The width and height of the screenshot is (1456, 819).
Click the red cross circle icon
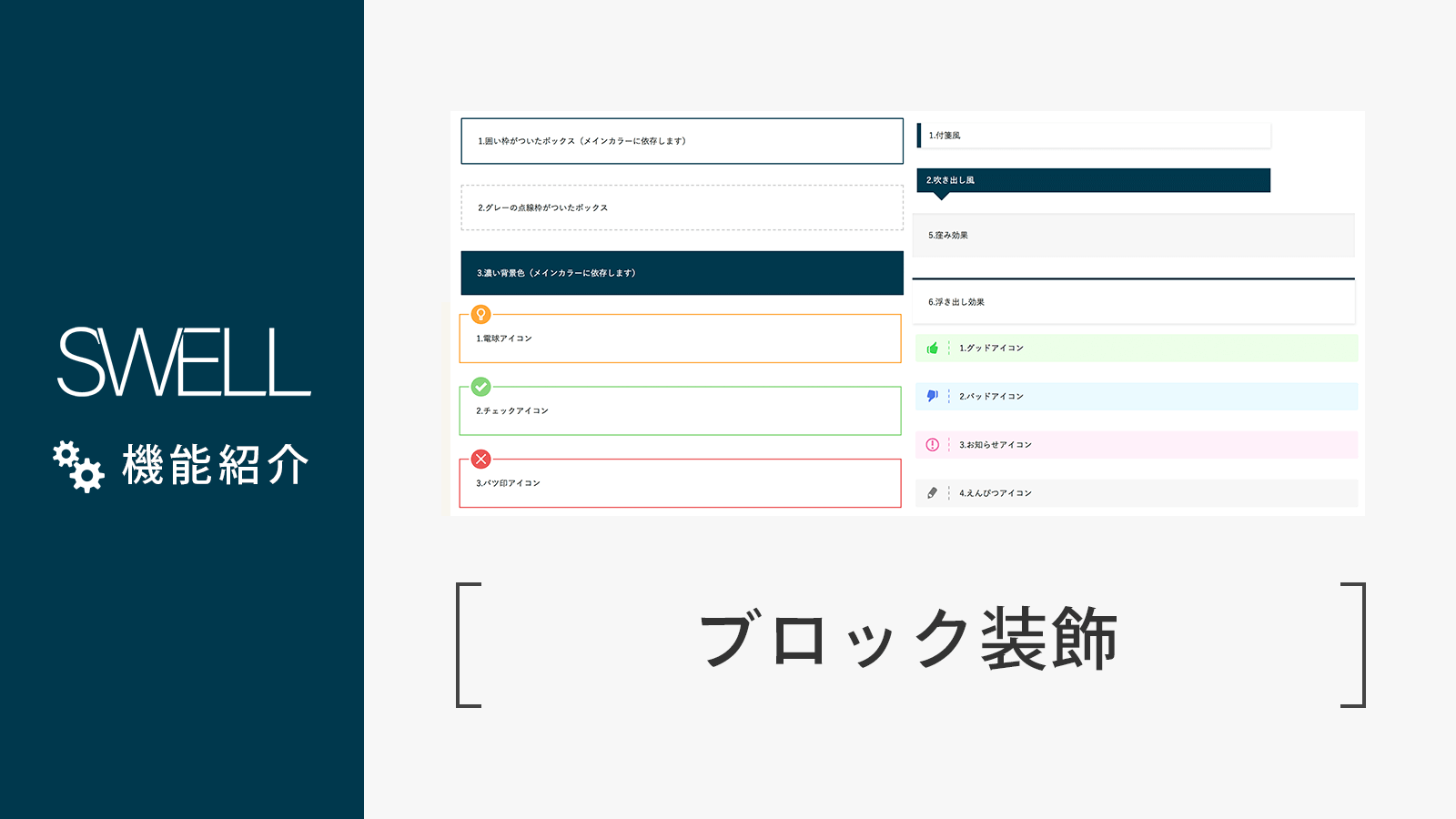(x=481, y=460)
